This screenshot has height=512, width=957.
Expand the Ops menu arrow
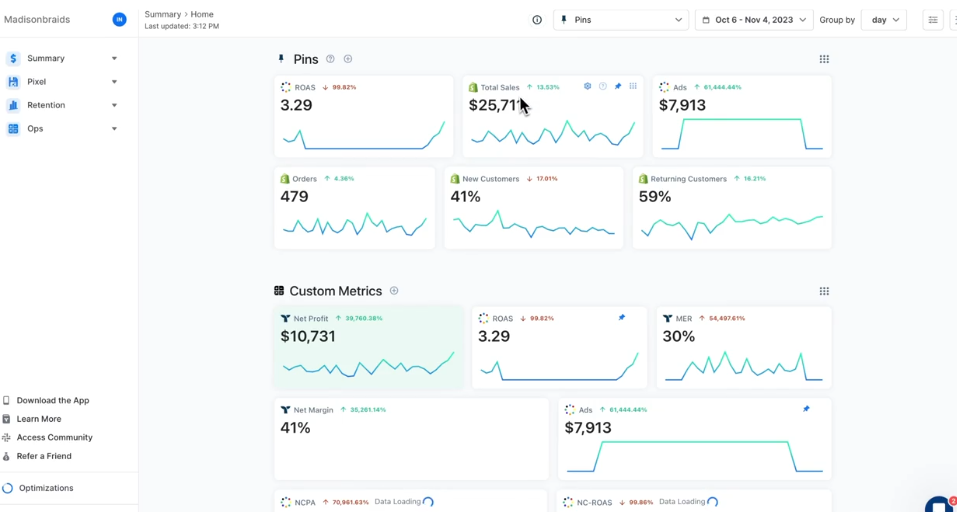point(114,129)
